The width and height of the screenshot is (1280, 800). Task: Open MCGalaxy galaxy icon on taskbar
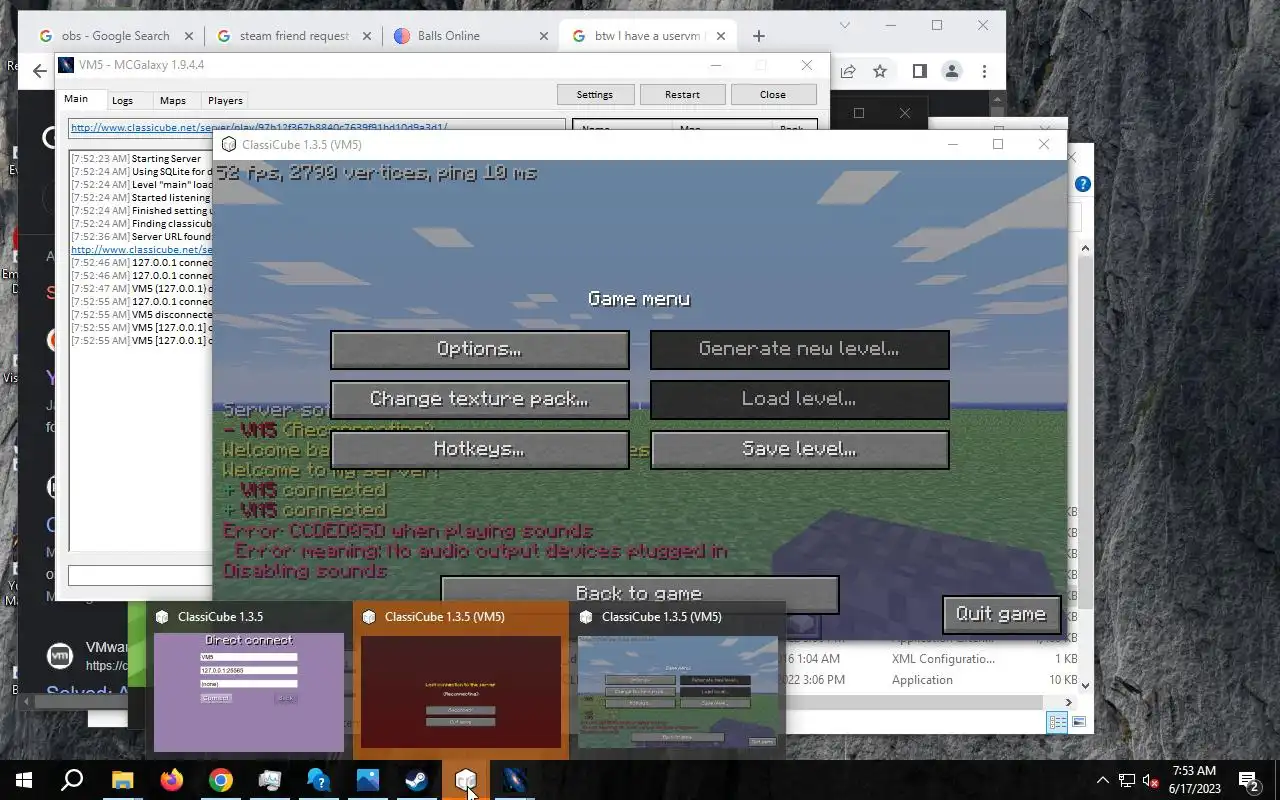point(514,780)
